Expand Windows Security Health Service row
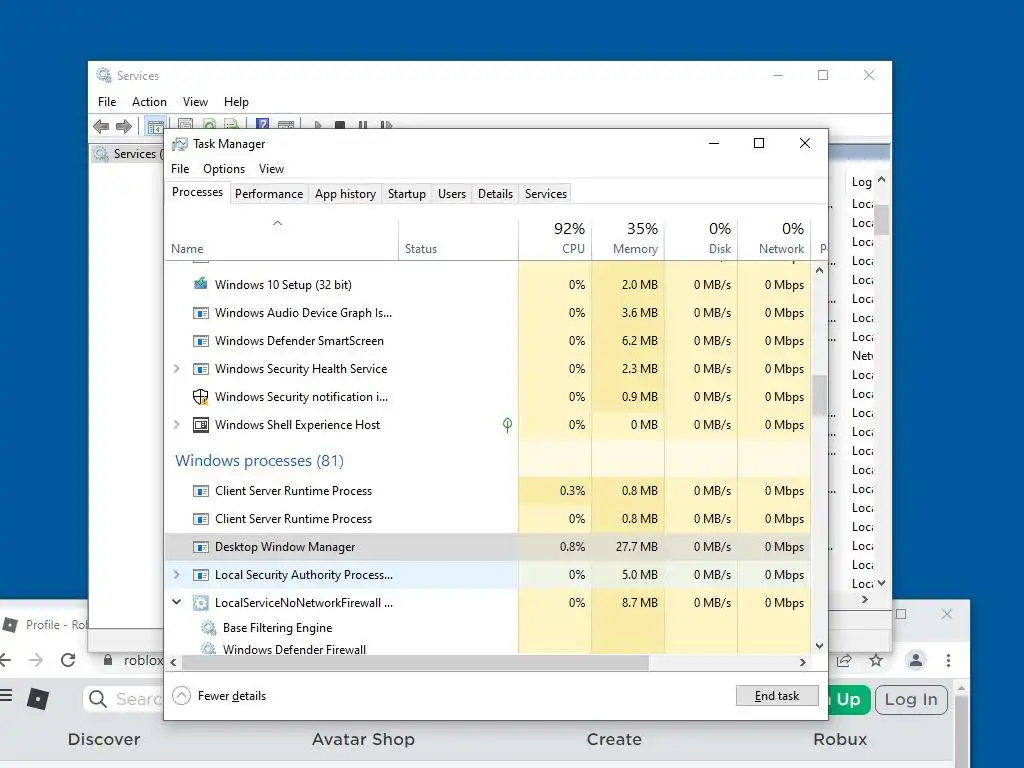This screenshot has width=1024, height=768. (x=176, y=368)
